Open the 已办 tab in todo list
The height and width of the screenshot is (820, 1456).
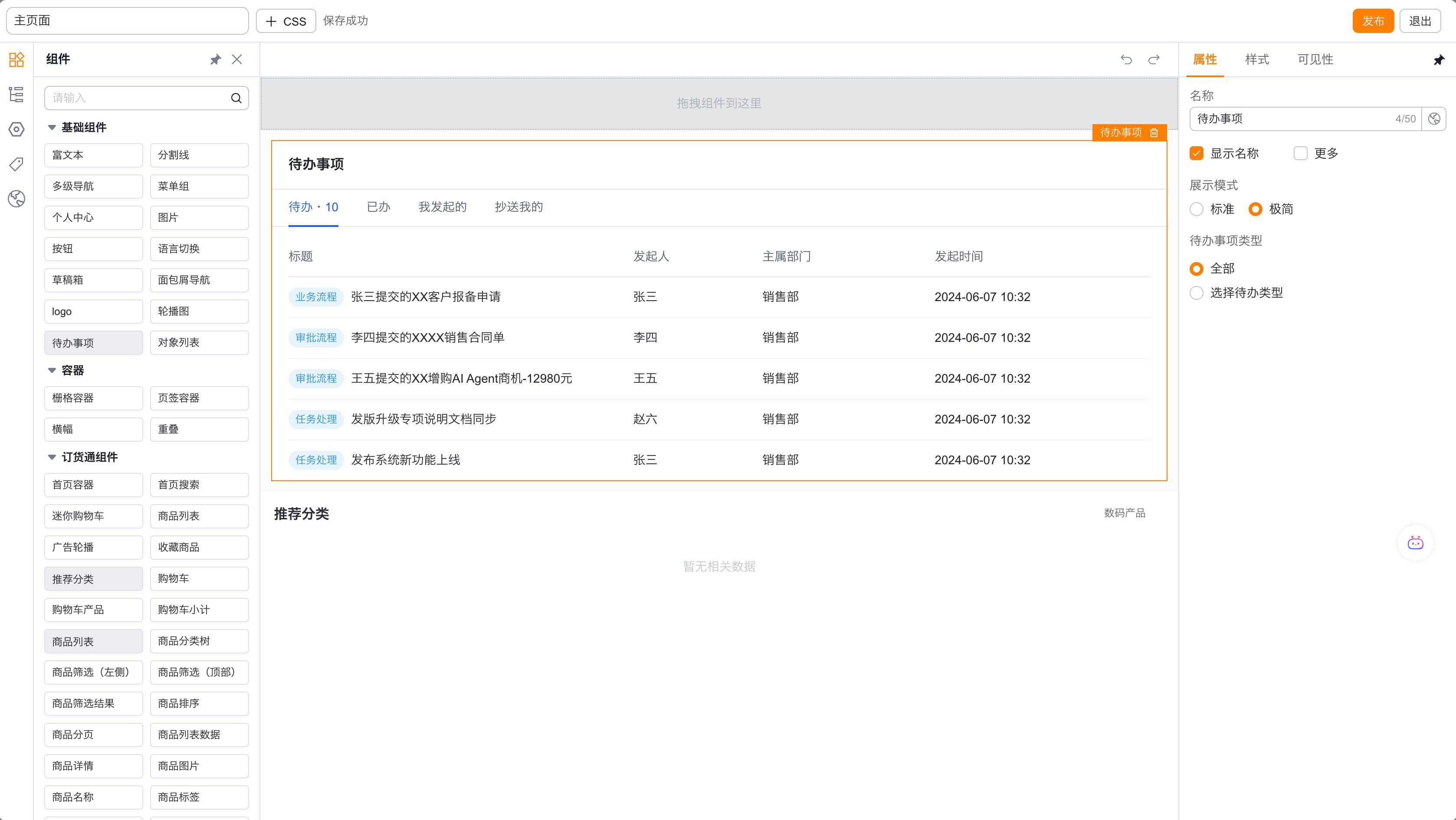(x=378, y=207)
